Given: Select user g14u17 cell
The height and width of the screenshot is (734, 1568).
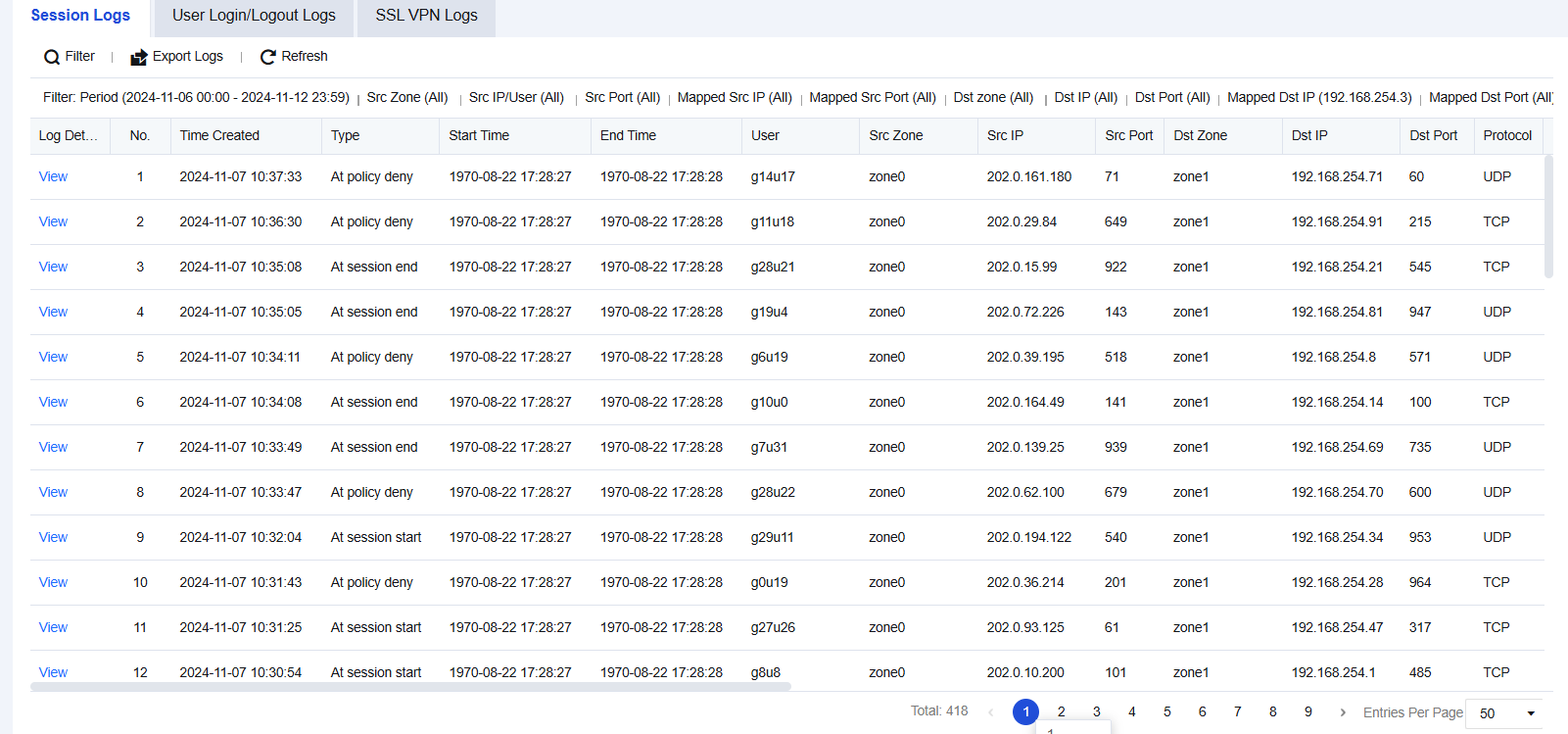Looking at the screenshot, I should coord(773,176).
